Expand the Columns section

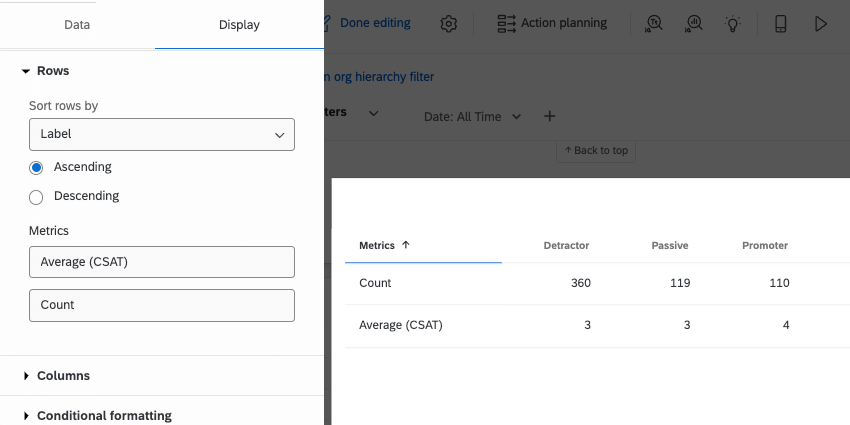tap(63, 376)
